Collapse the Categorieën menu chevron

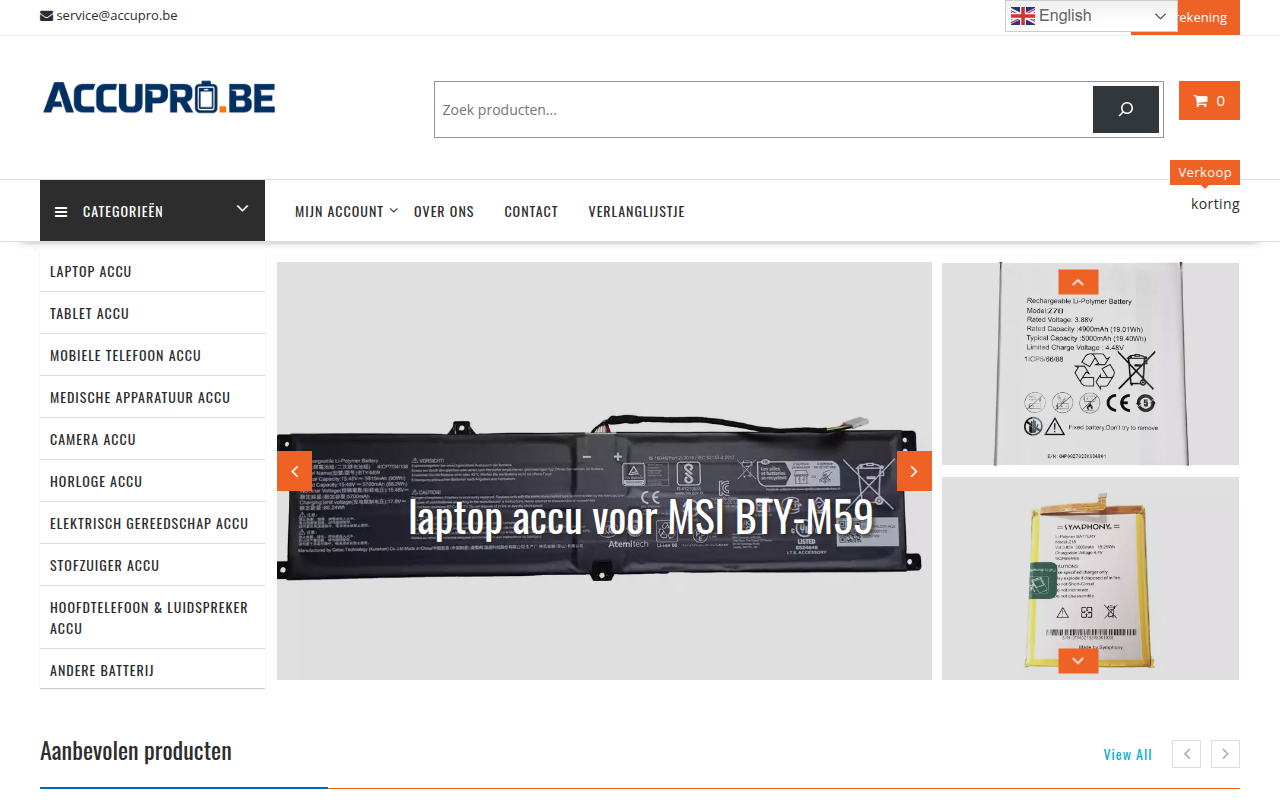point(242,208)
